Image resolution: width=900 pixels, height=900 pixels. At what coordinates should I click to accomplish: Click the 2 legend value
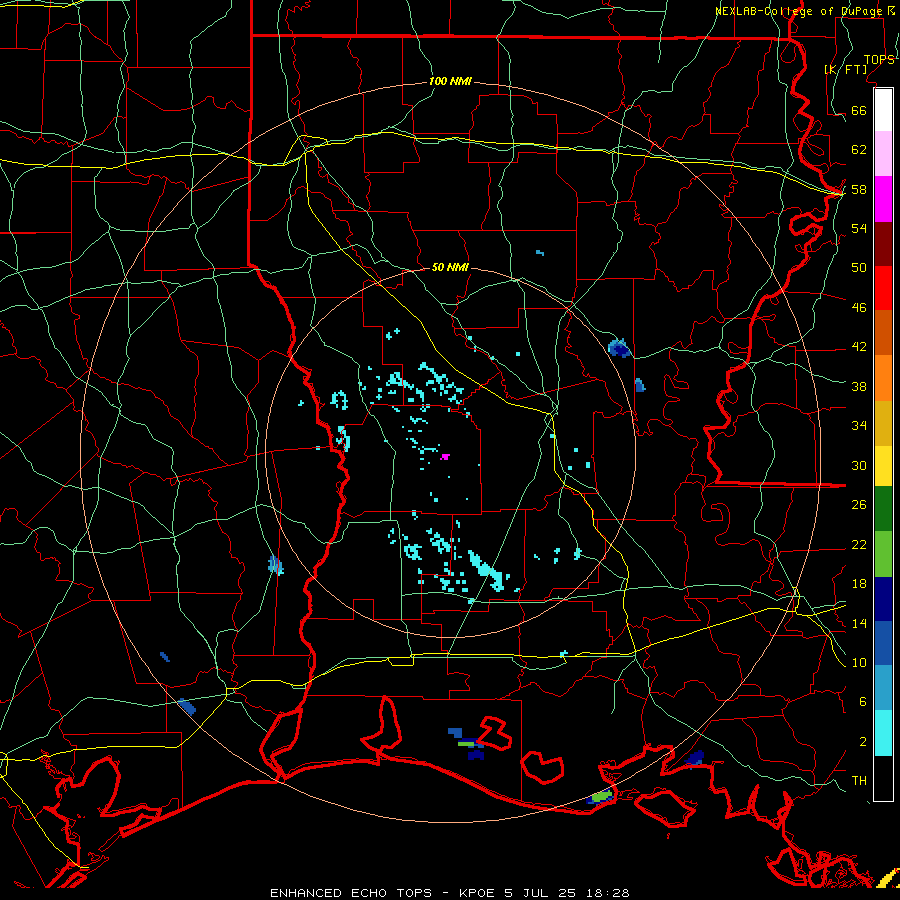point(862,741)
